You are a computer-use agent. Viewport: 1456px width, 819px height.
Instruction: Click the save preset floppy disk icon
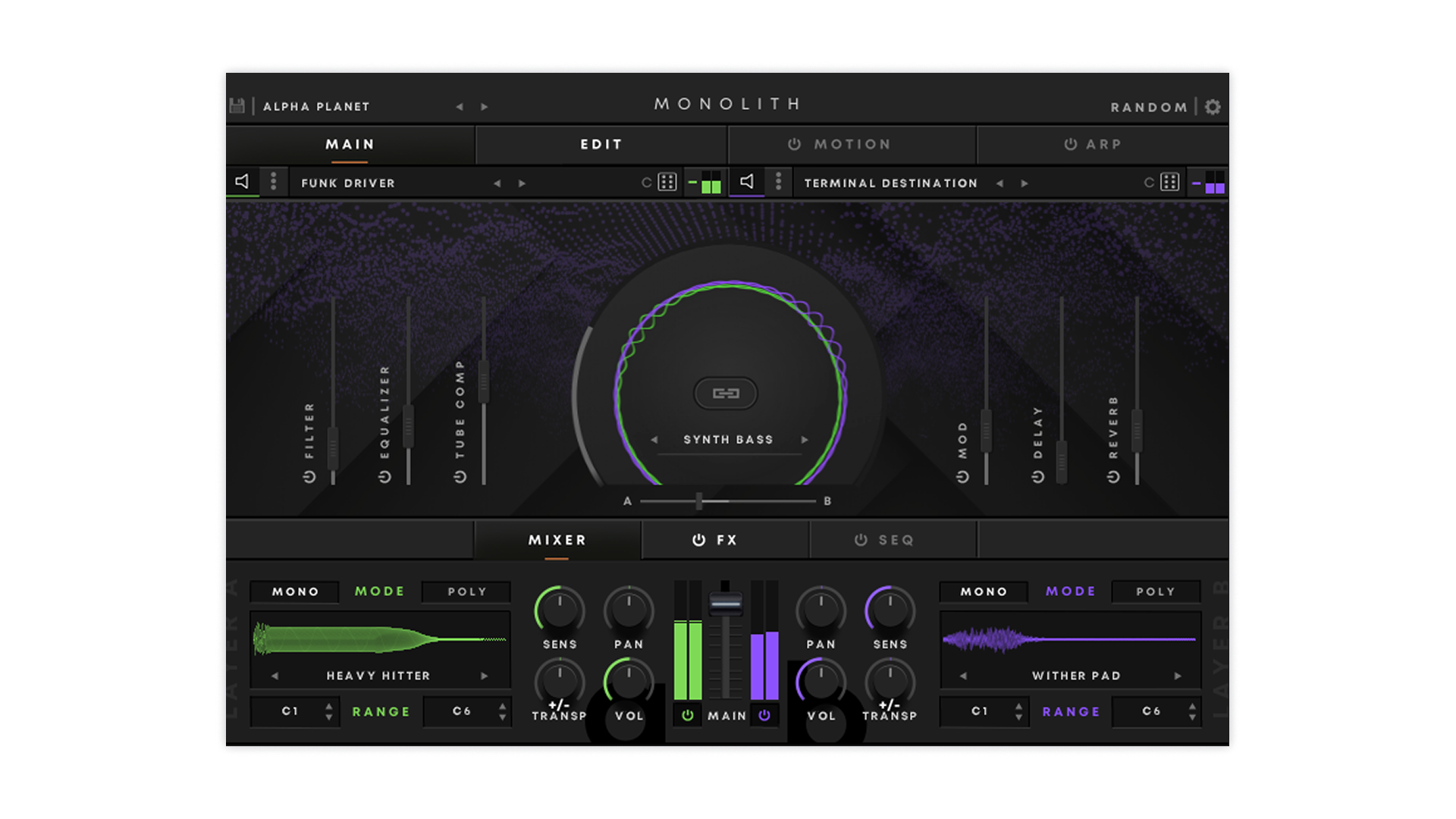[237, 106]
